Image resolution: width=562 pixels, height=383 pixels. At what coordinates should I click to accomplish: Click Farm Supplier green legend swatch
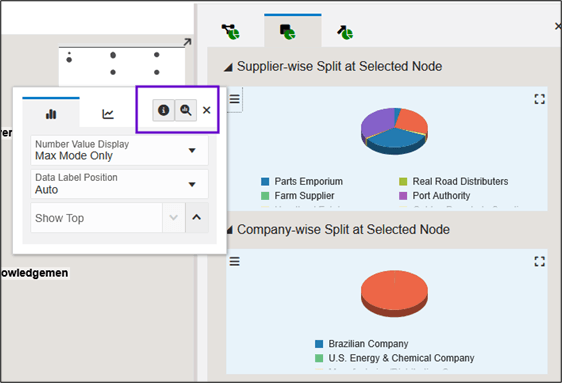point(265,196)
